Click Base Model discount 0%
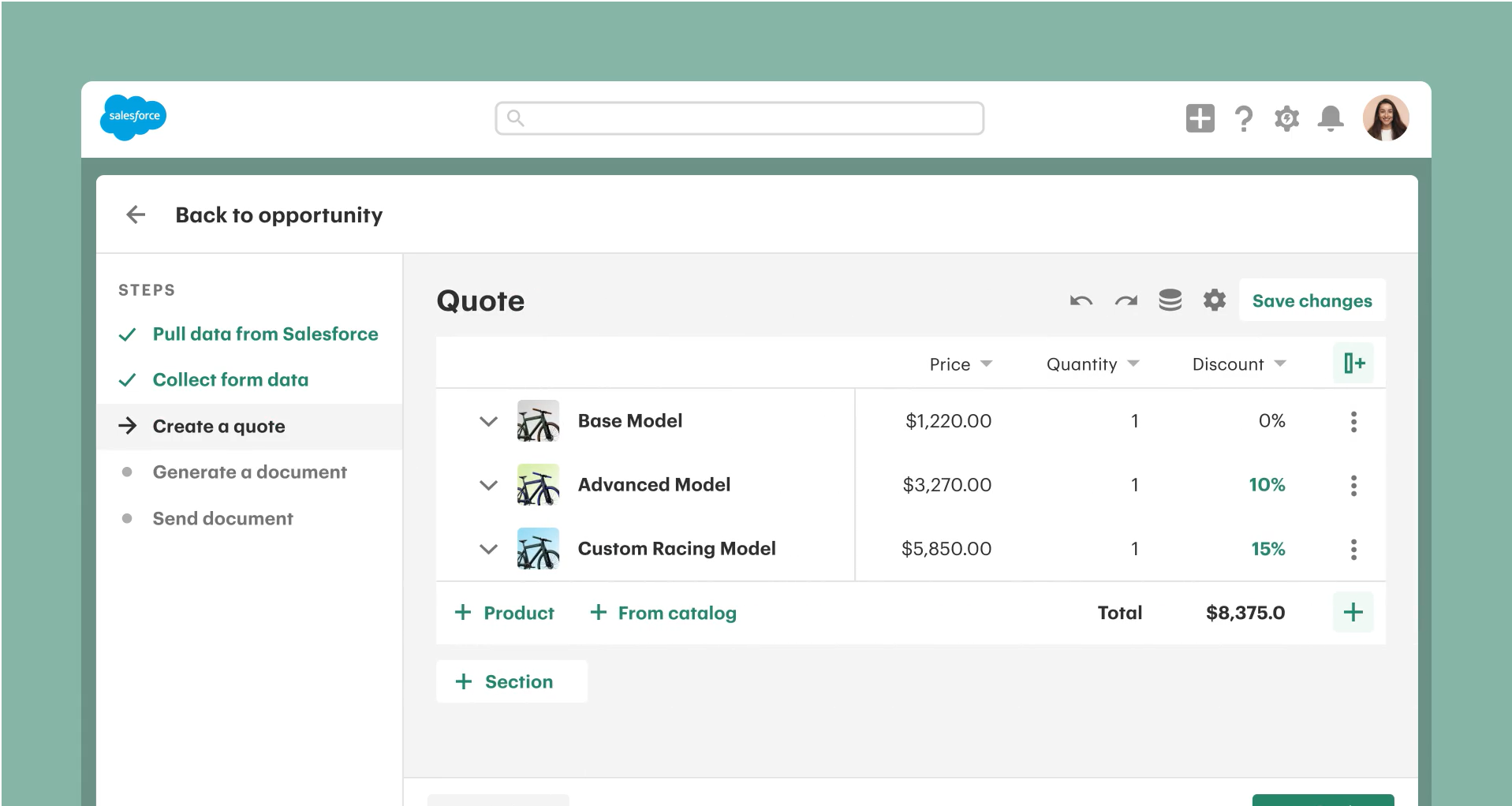This screenshot has height=806, width=1512. tap(1271, 421)
